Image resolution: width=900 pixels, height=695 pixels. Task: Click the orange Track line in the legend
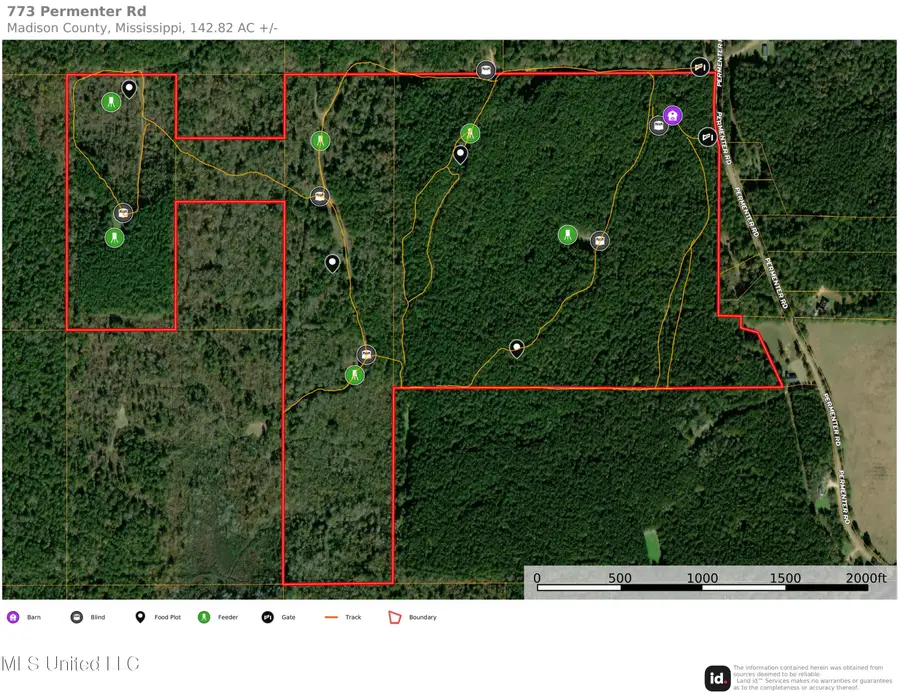[x=330, y=617]
